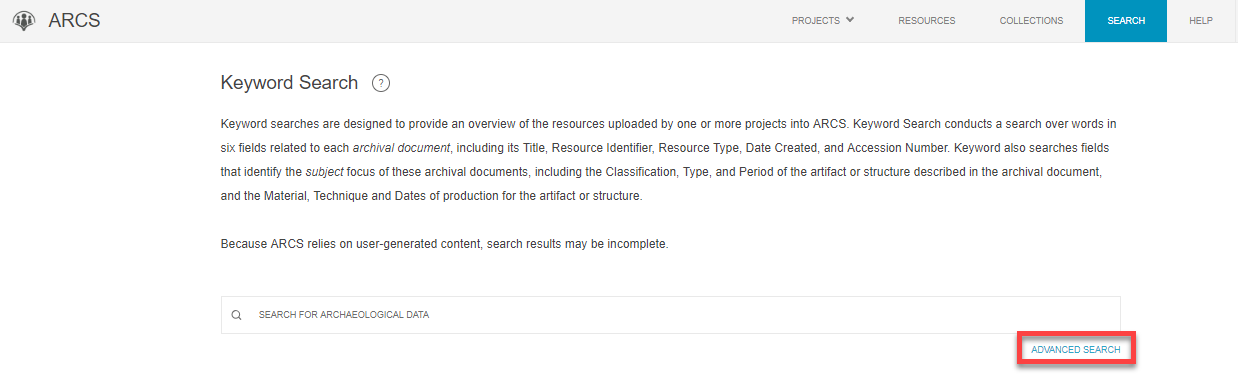
Task: Go to the Collections page
Action: [x=1031, y=21]
